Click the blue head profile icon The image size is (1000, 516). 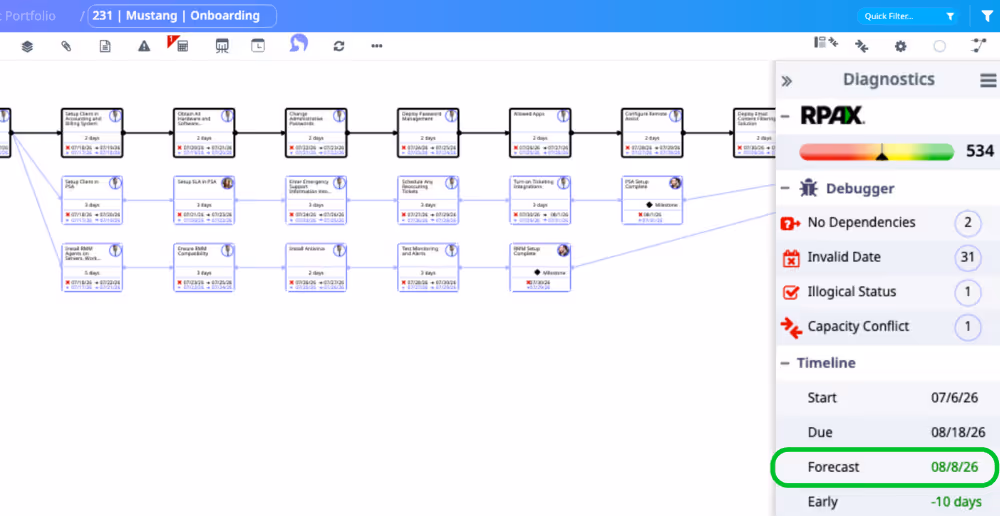pyautogui.click(x=298, y=43)
